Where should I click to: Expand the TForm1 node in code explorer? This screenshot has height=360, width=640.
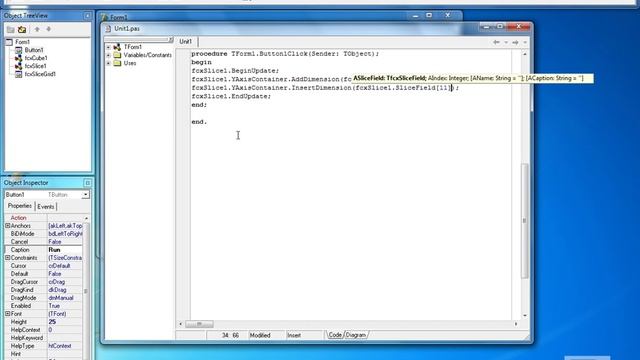(109, 47)
